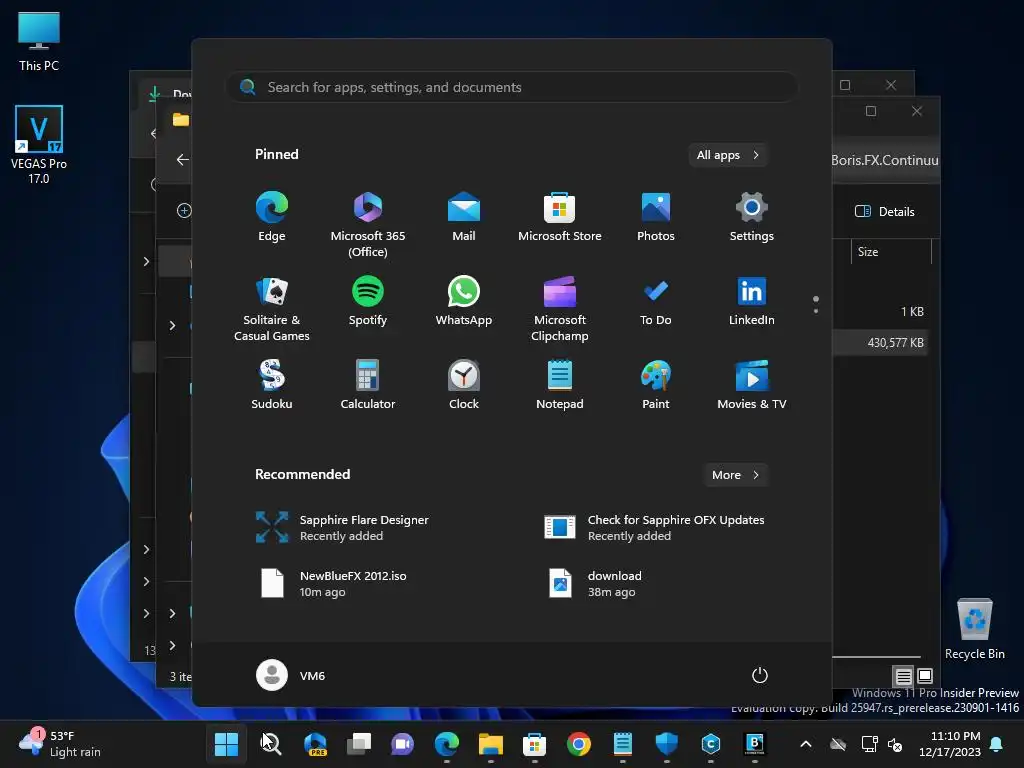Open the clock and date flyout
The width and height of the screenshot is (1024, 768).
click(x=950, y=744)
